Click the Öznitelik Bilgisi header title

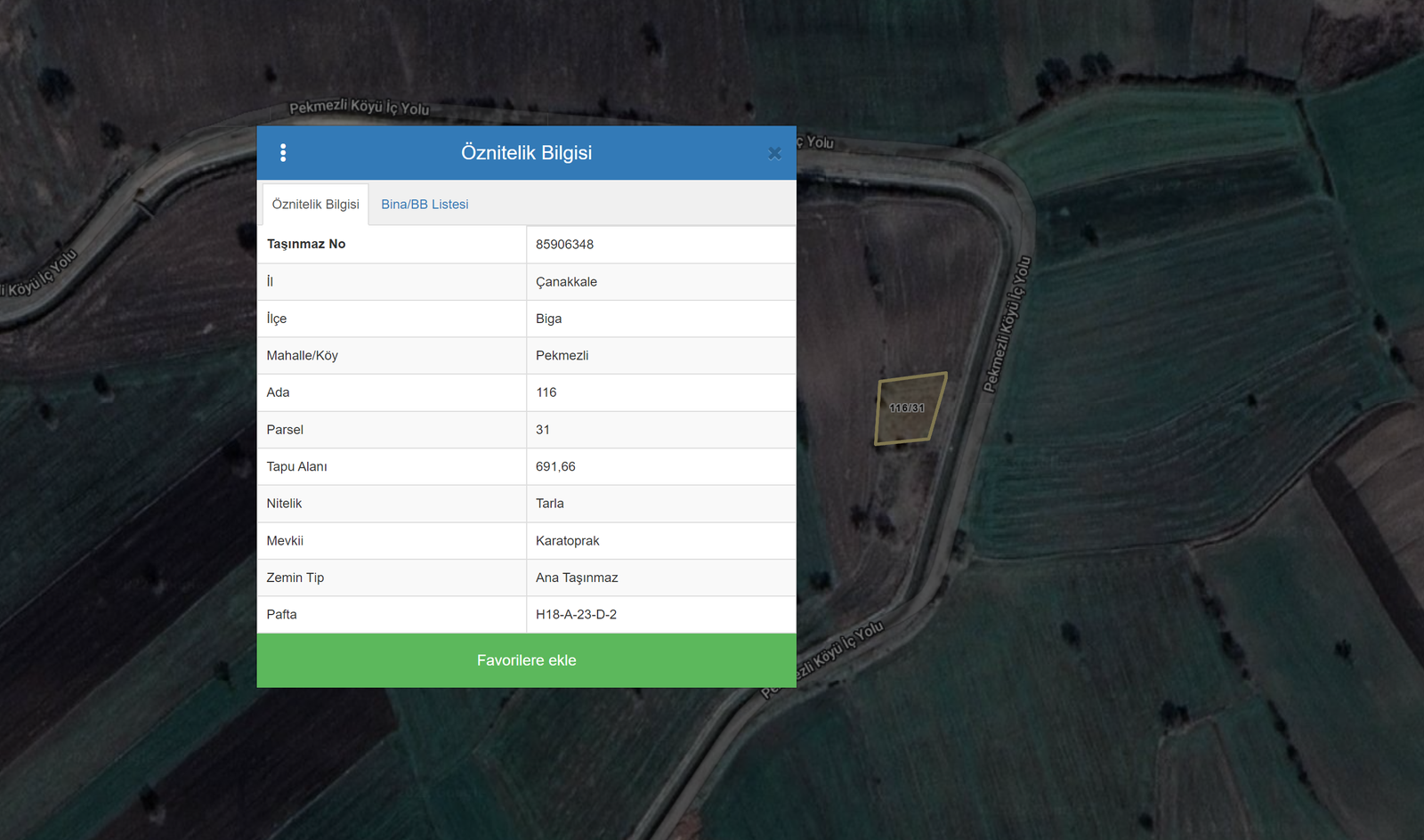[526, 153]
